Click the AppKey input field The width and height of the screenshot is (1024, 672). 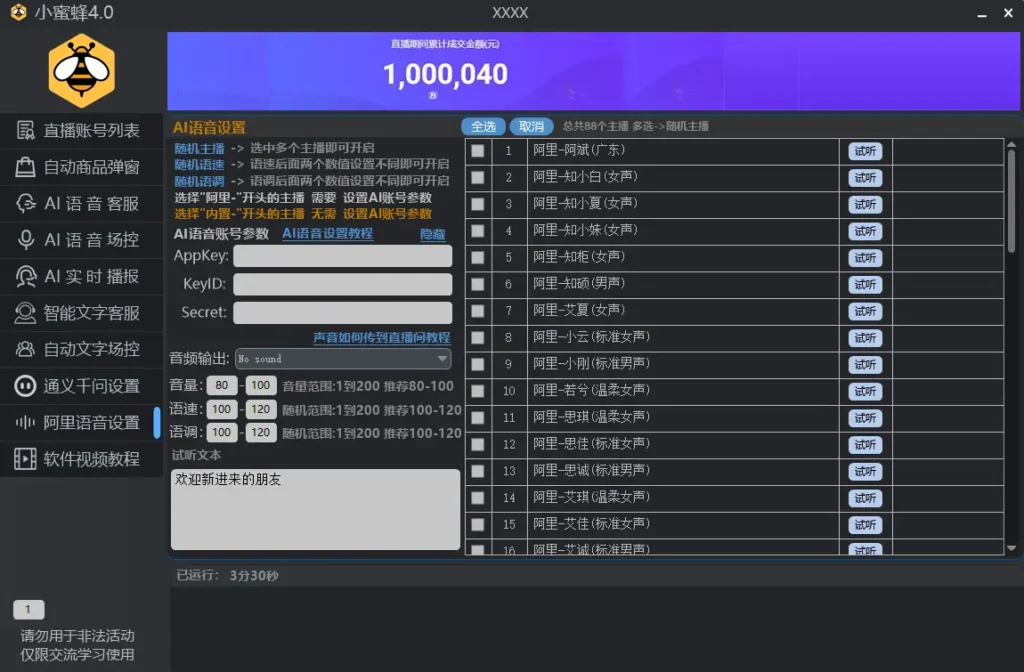343,256
